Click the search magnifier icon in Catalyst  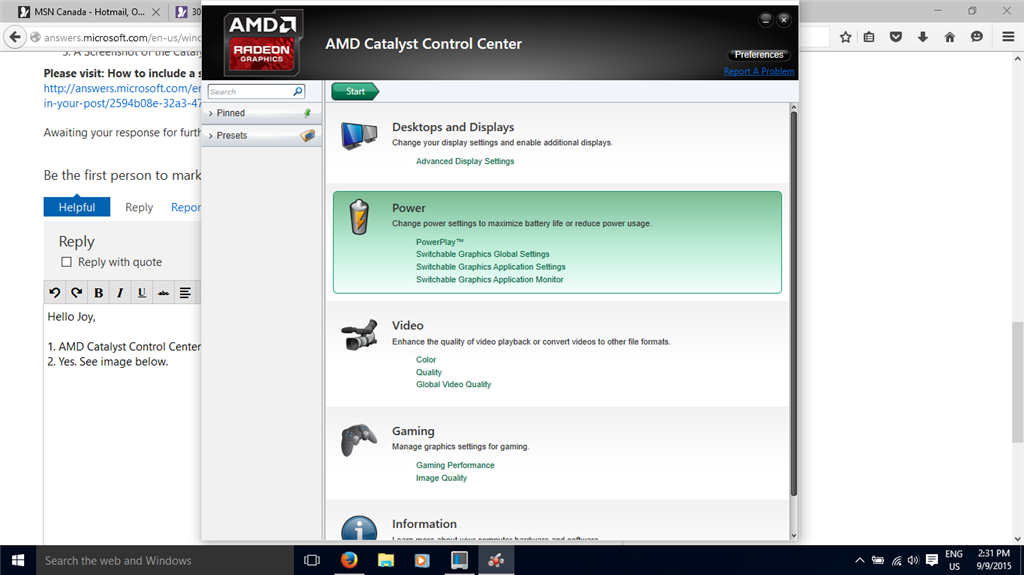[298, 91]
